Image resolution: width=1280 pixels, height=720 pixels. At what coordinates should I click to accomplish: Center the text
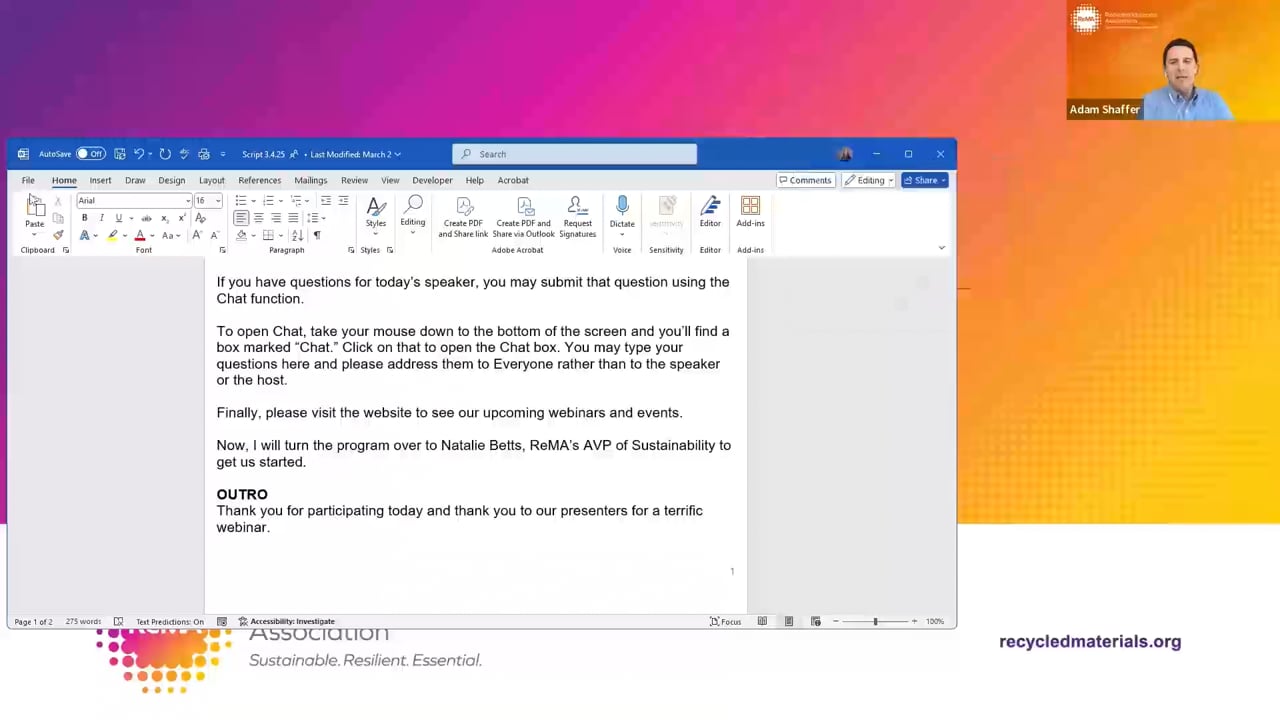click(x=258, y=218)
